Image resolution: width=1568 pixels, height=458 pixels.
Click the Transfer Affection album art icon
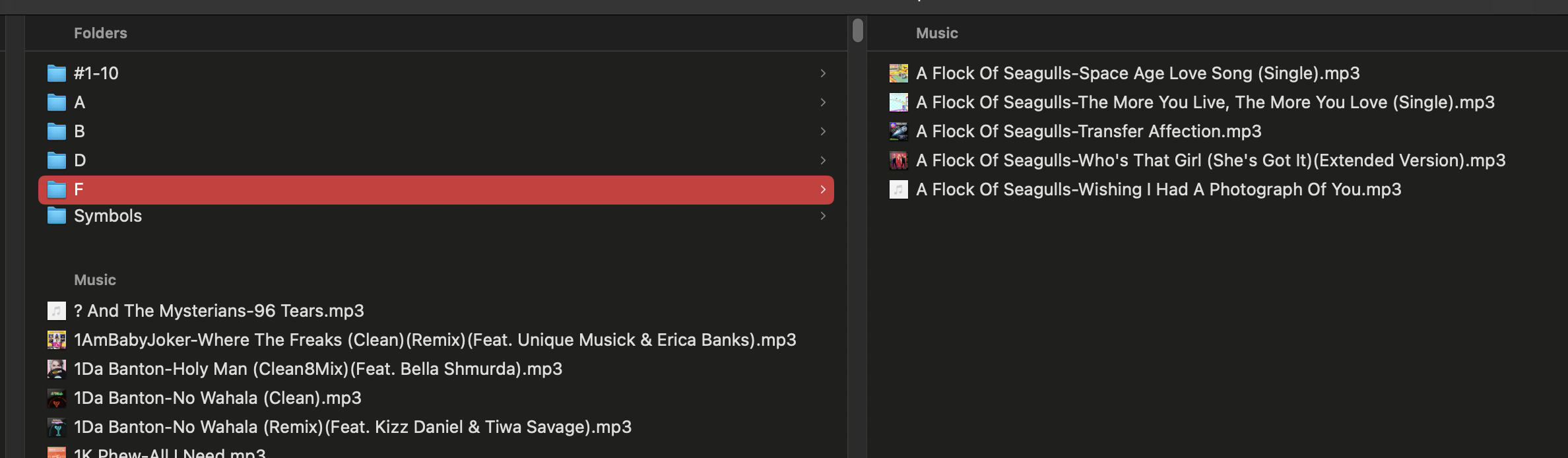tap(898, 131)
